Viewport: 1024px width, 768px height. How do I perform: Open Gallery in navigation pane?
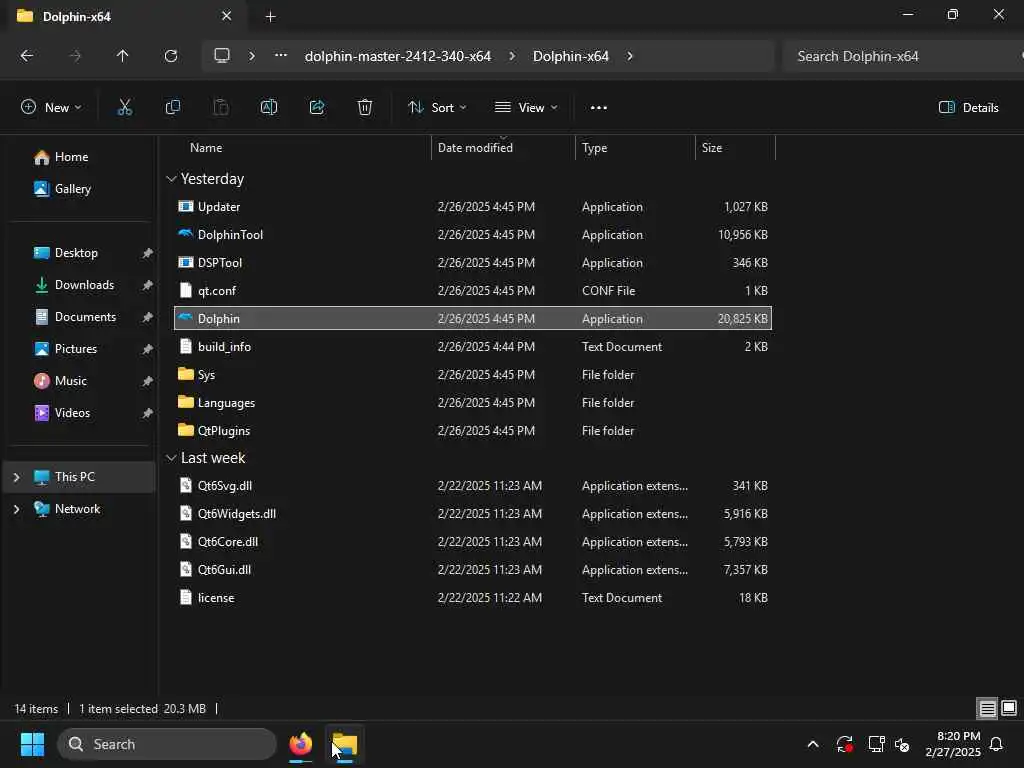80,189
